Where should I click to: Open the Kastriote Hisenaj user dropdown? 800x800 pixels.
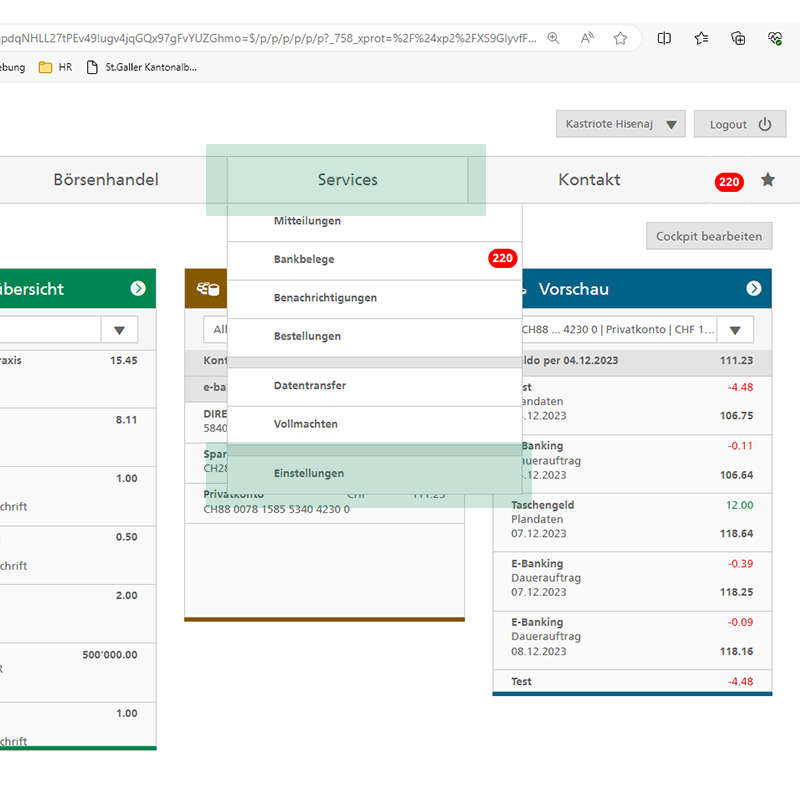pos(620,124)
